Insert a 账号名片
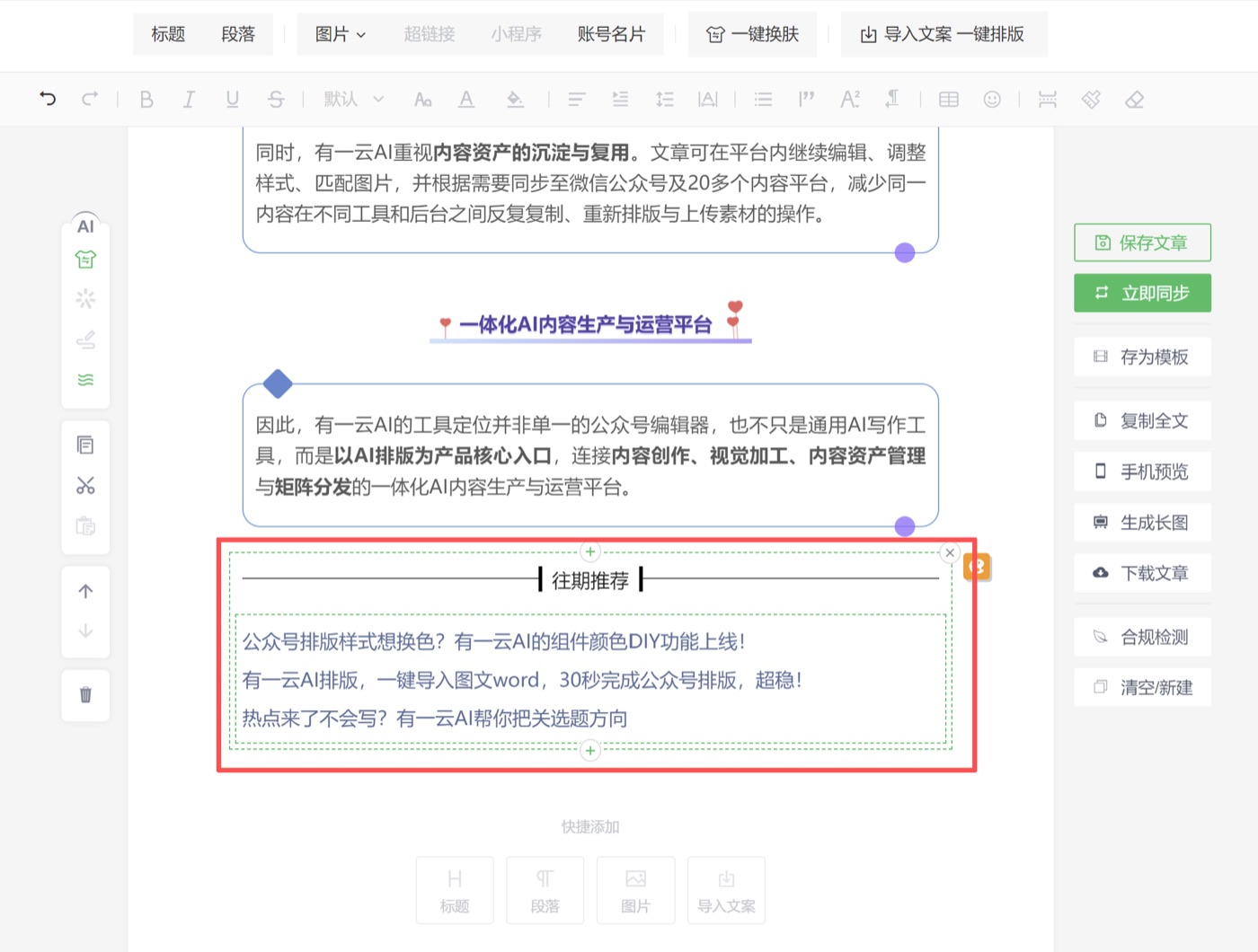The height and width of the screenshot is (952, 1258). pos(612,34)
